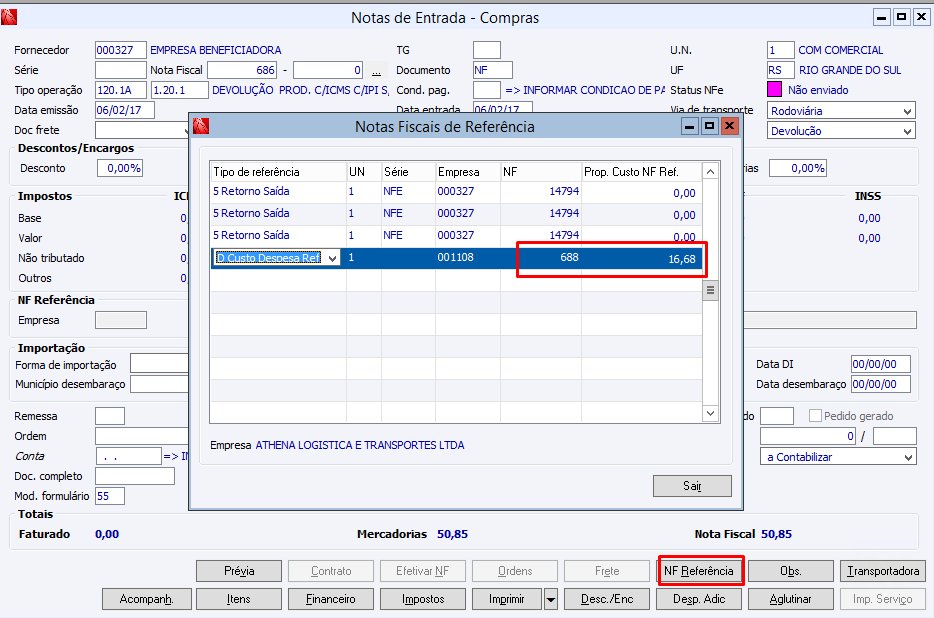Expand the Tipo de referência dropdown
This screenshot has height=618, width=934.
pyautogui.click(x=332, y=258)
